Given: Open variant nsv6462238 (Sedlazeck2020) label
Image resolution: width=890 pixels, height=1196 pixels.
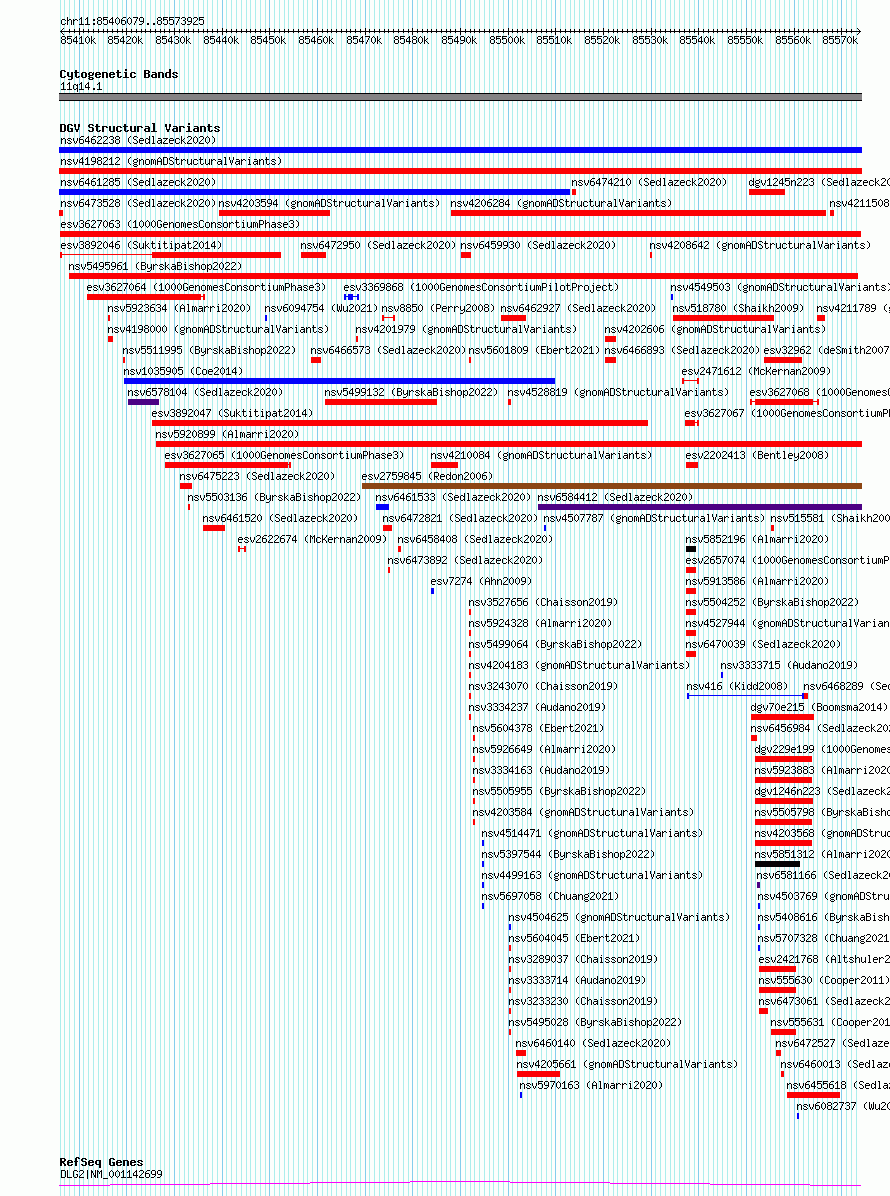Looking at the screenshot, I should click(137, 140).
